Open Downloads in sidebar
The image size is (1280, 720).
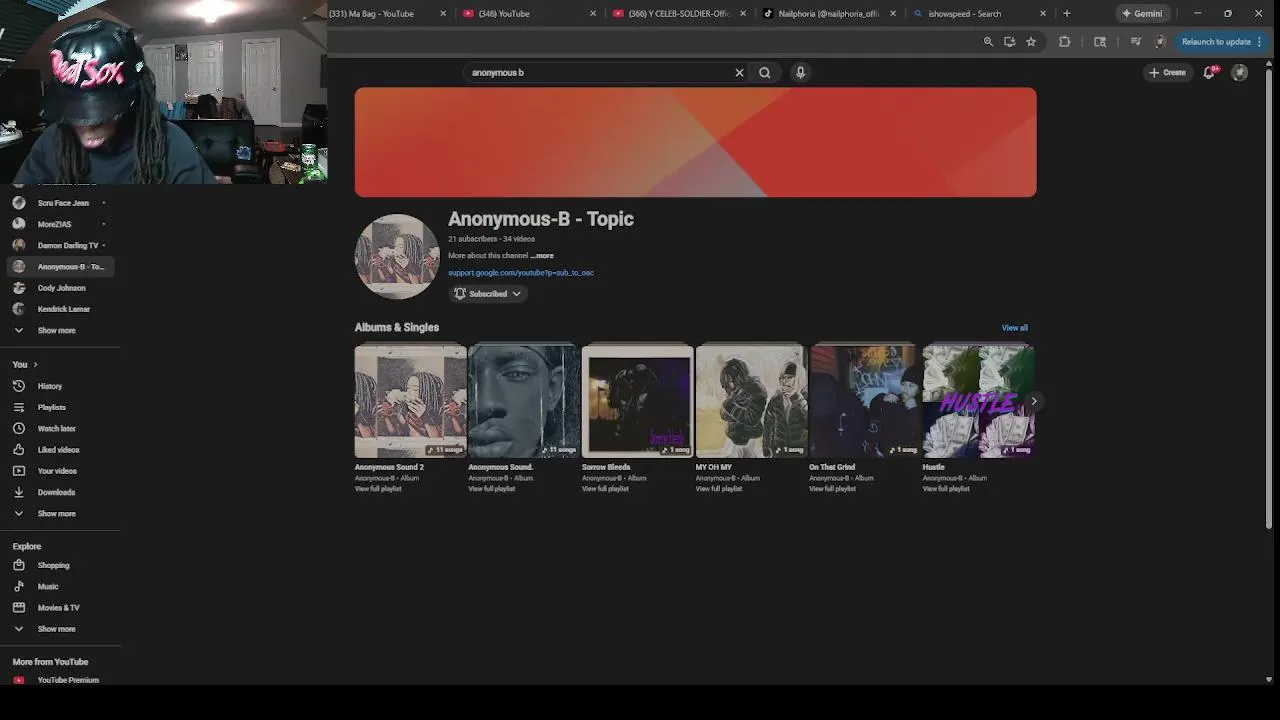60,492
